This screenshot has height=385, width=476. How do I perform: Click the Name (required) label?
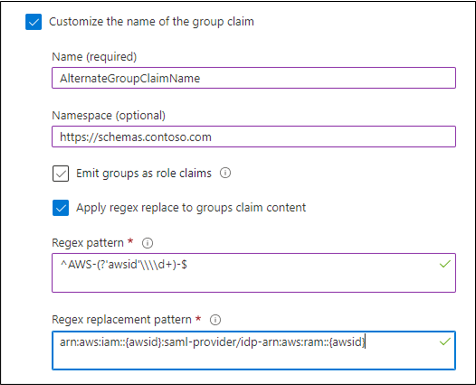click(x=94, y=57)
